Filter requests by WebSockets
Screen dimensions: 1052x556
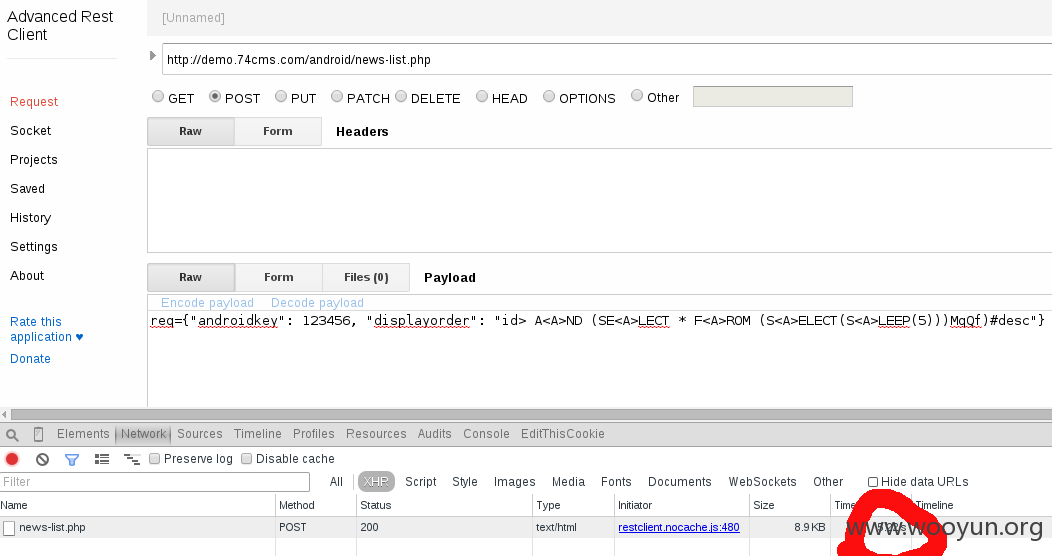762,482
